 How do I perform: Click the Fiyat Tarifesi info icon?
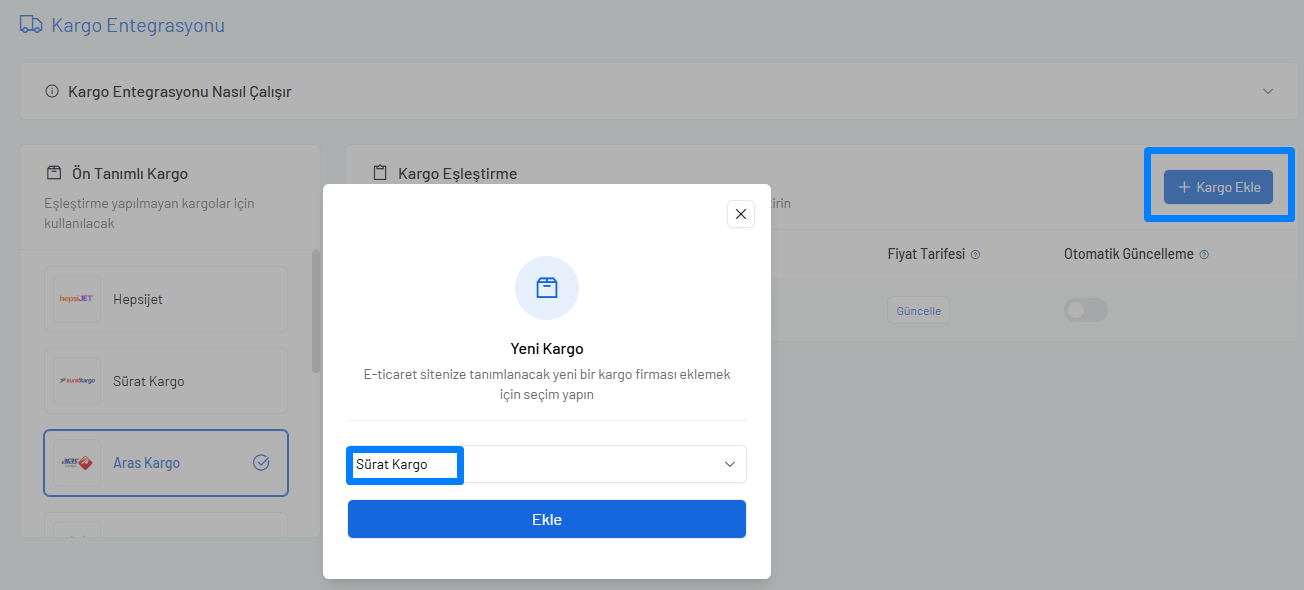[975, 255]
